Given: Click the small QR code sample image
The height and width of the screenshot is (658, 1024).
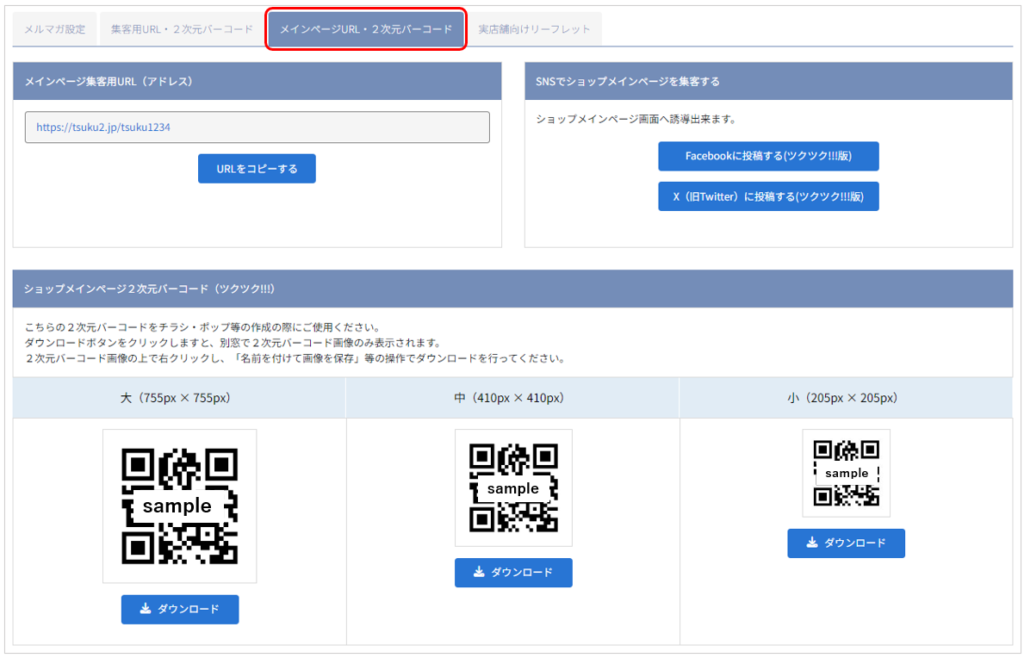Looking at the screenshot, I should pyautogui.click(x=846, y=473).
